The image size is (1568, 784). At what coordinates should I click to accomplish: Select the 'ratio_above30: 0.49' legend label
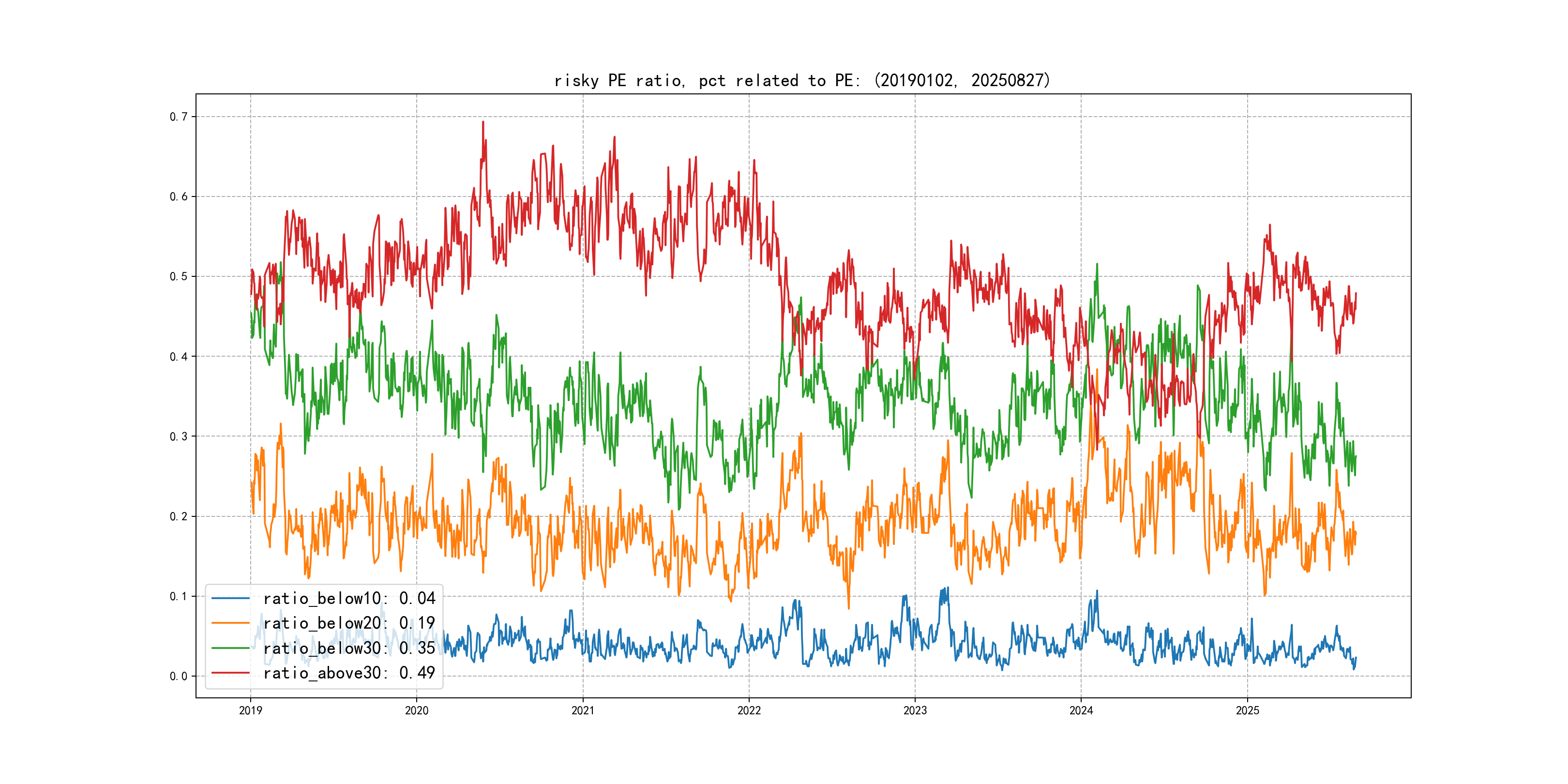(x=349, y=673)
